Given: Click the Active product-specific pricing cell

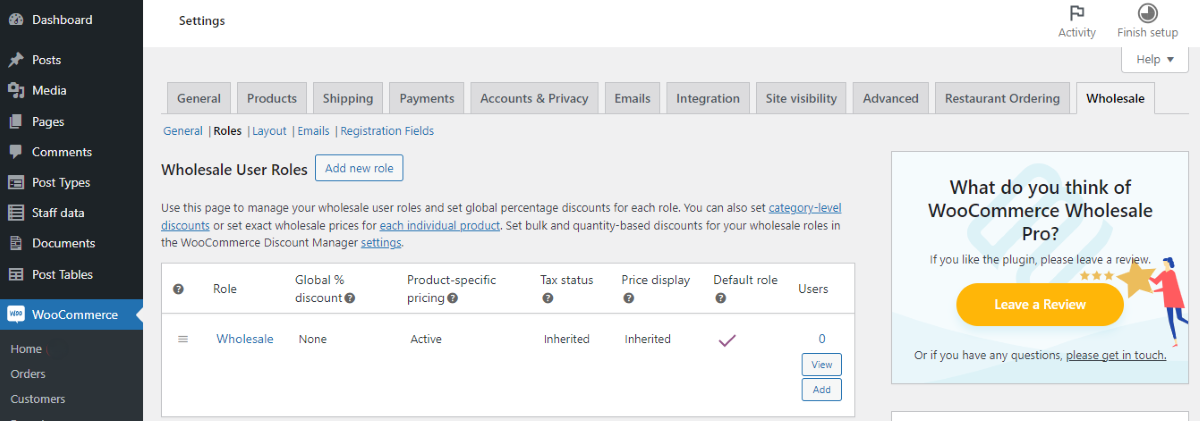Looking at the screenshot, I should [x=426, y=339].
